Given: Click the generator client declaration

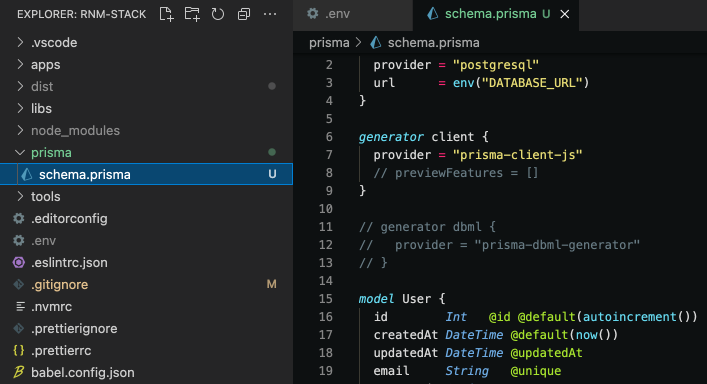Looking at the screenshot, I should click(423, 137).
